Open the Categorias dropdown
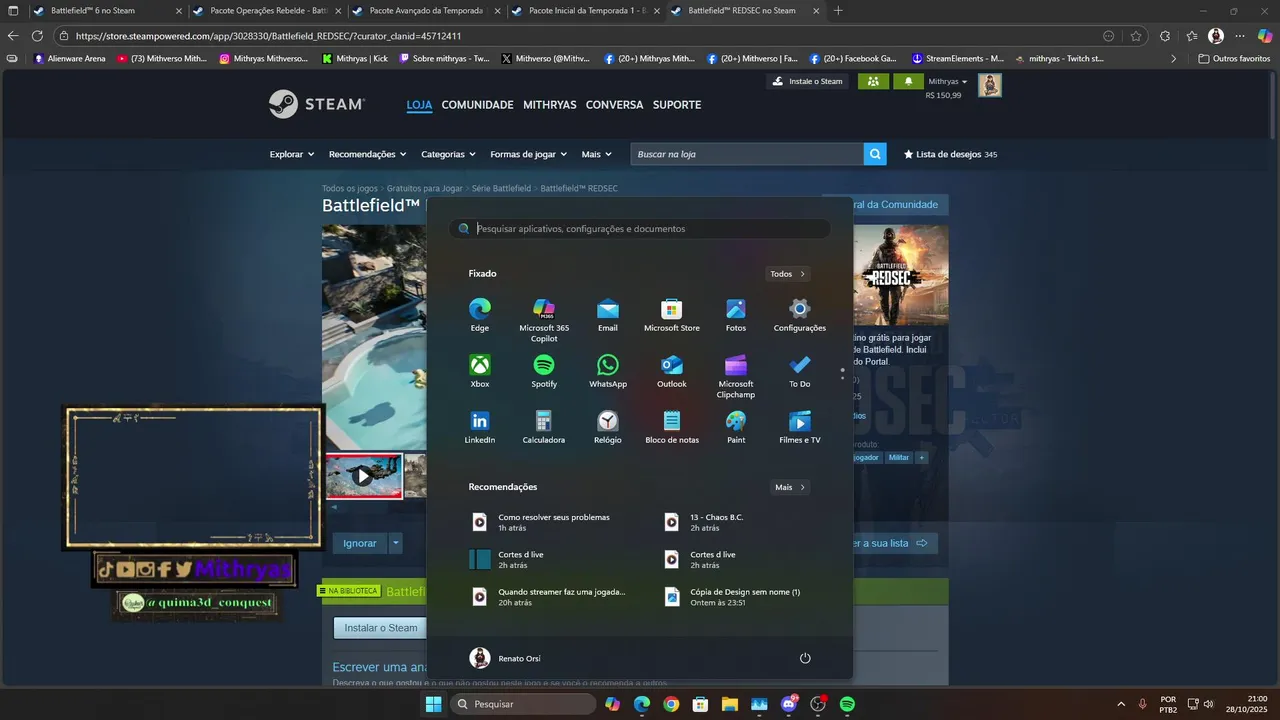This screenshot has width=1280, height=720. 447,154
